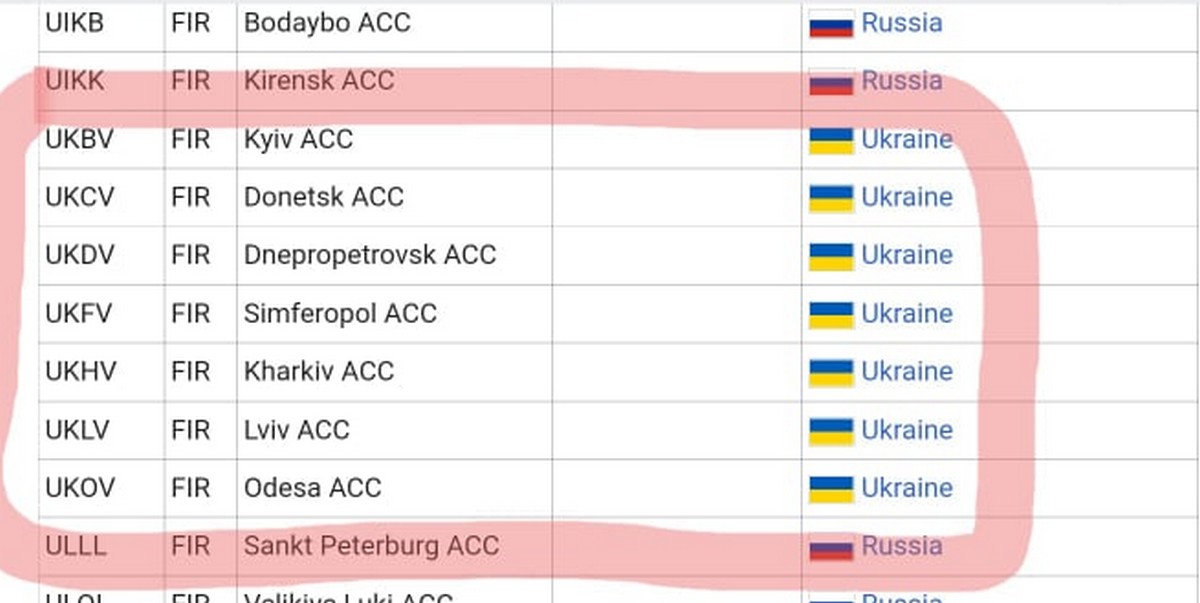Image resolution: width=1200 pixels, height=603 pixels.
Task: Follow the Ukraine link in the UKBV row
Action: coord(906,139)
